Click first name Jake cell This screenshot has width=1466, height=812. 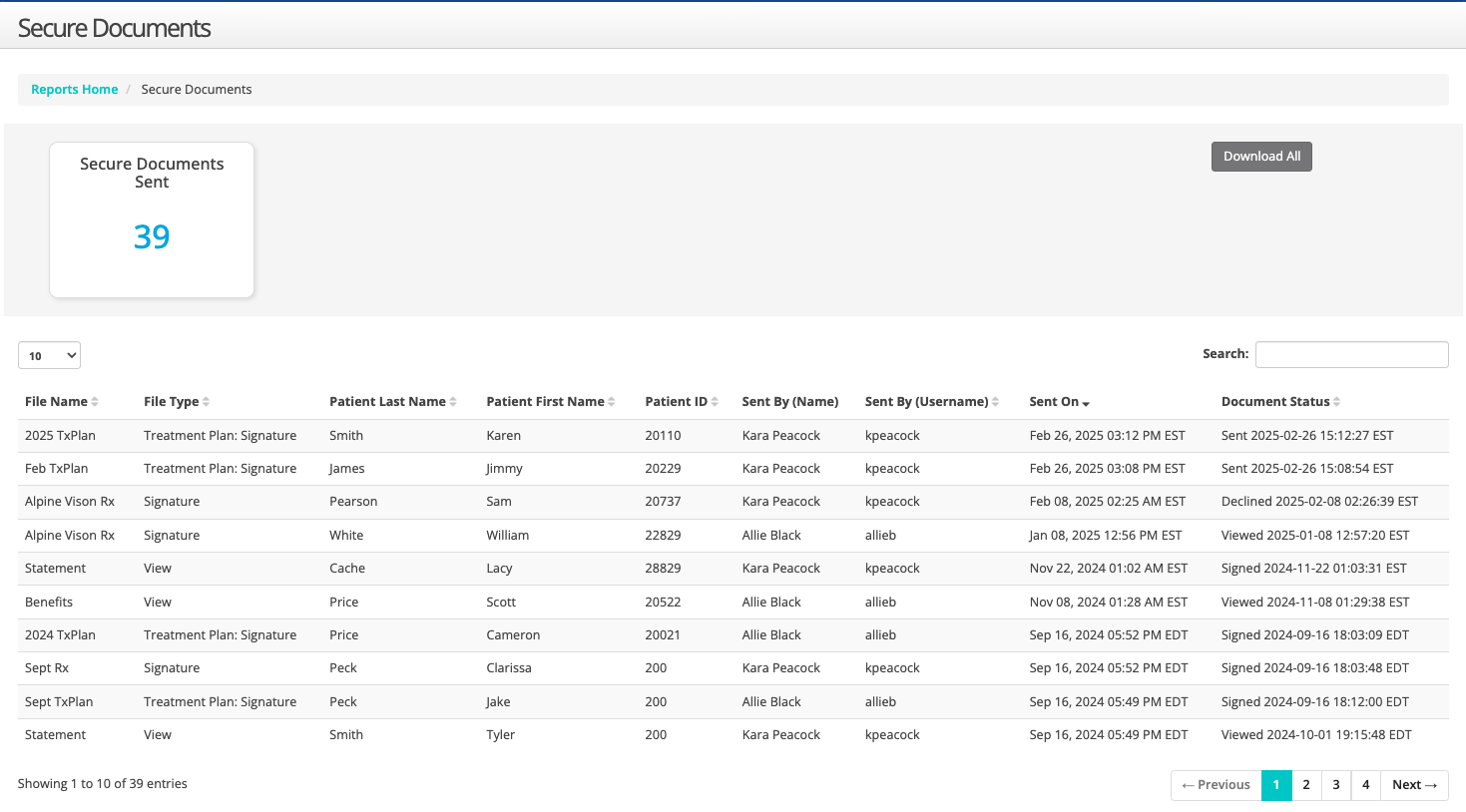pos(498,702)
